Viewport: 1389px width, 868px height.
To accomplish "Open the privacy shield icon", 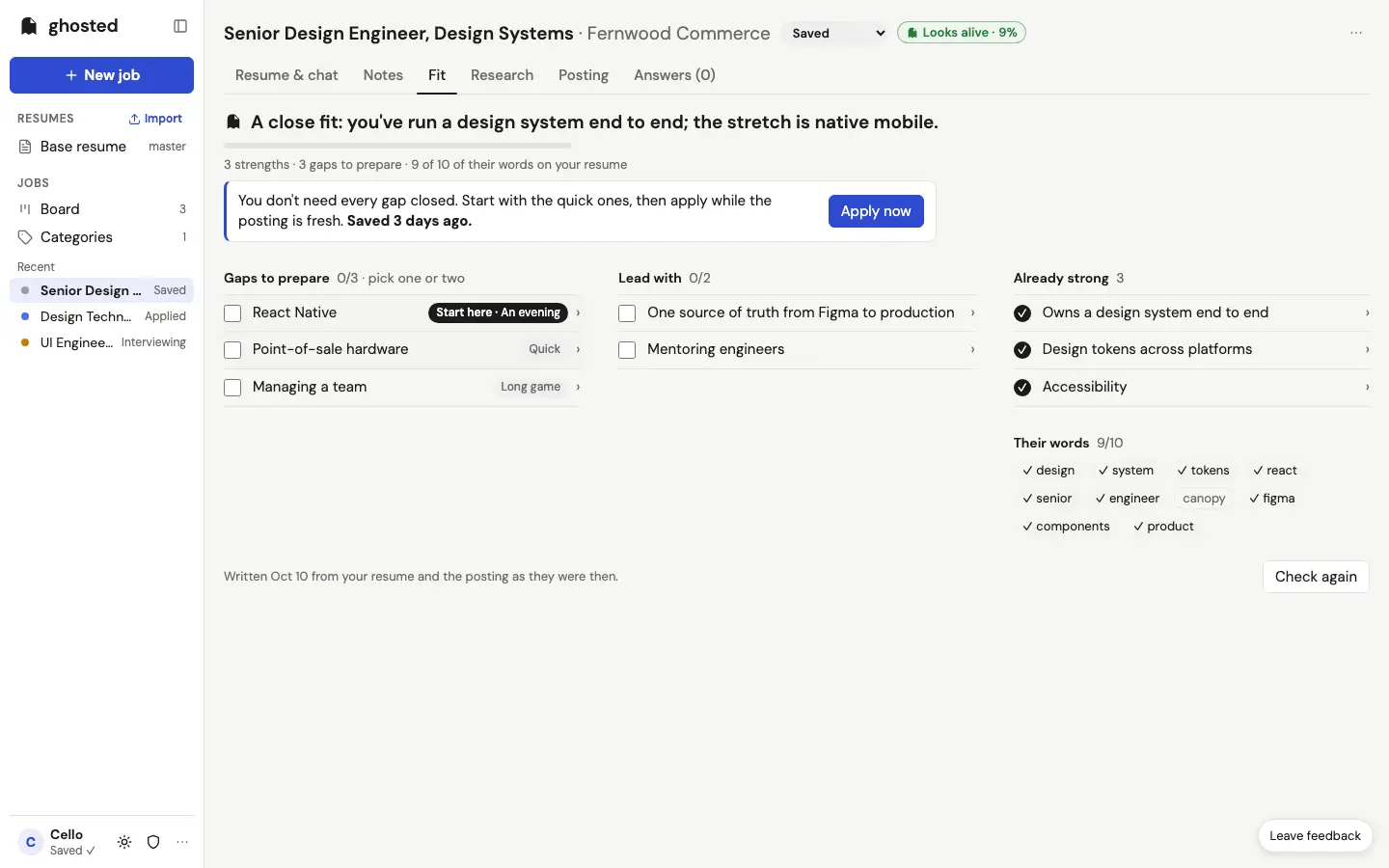I will (153, 842).
